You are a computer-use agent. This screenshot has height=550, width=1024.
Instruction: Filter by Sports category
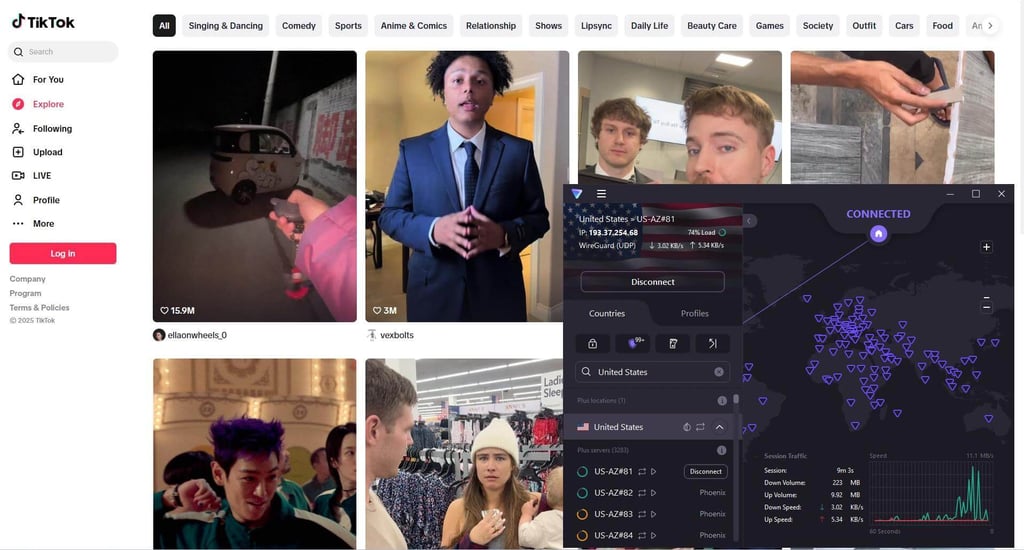coord(348,25)
